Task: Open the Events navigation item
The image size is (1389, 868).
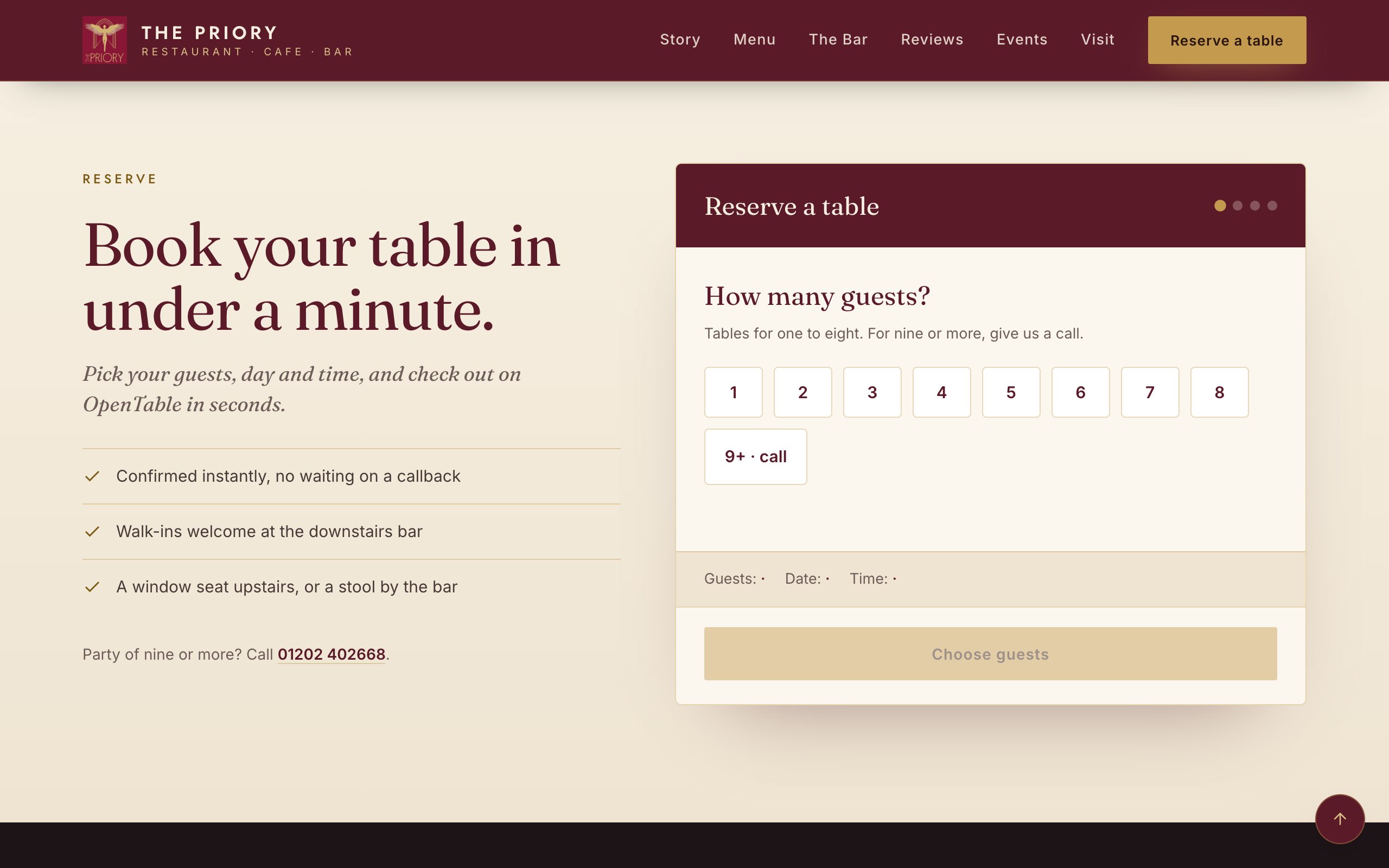Action: pos(1022,40)
